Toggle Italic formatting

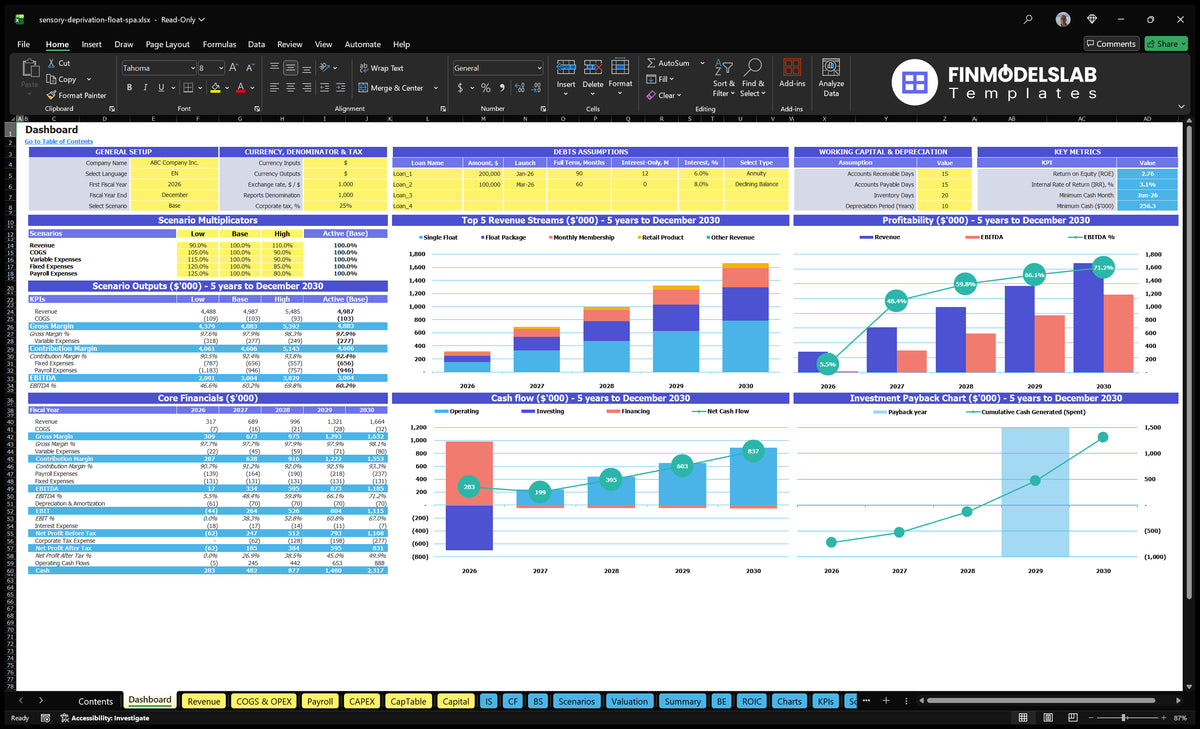146,88
